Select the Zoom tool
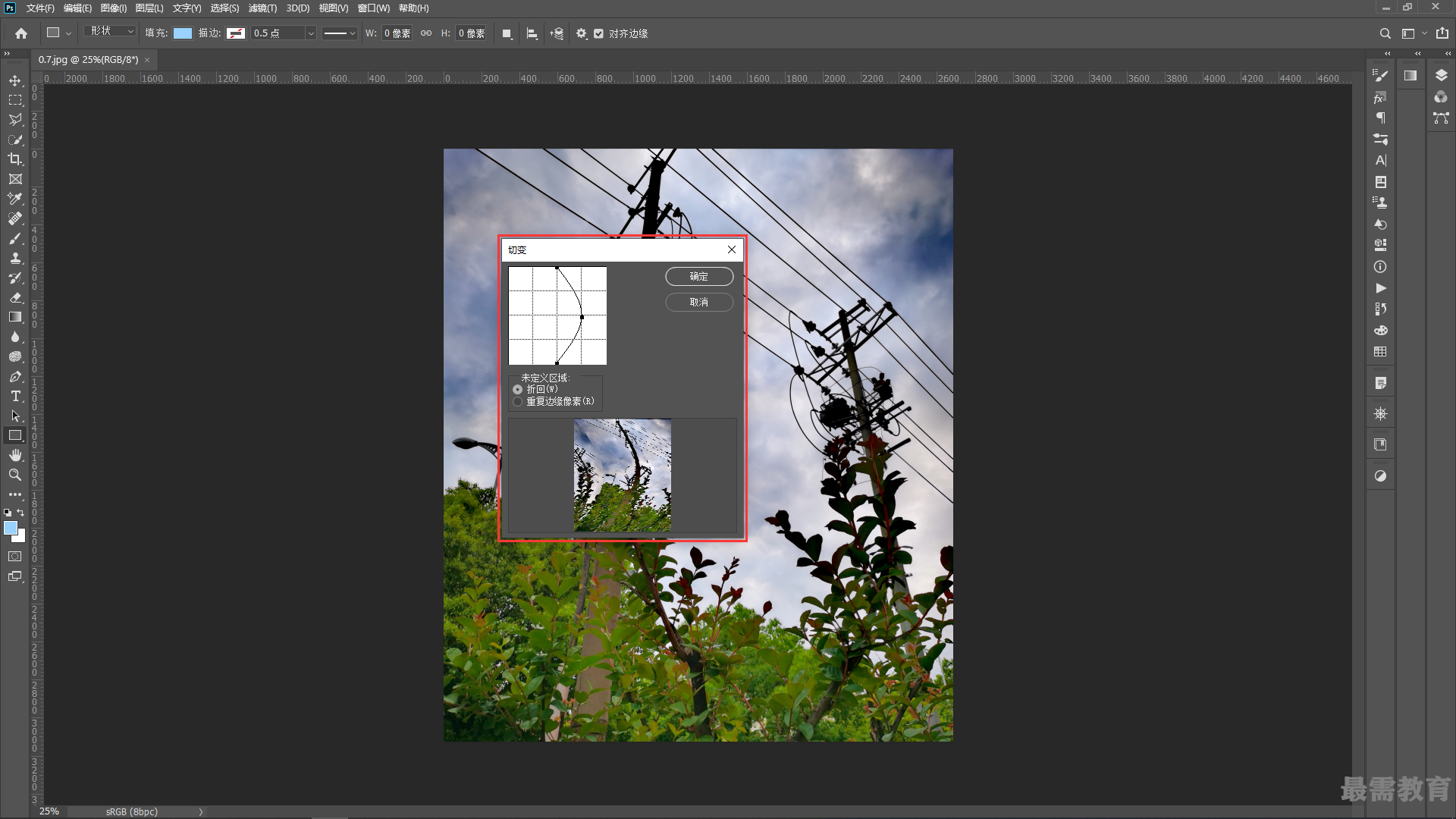The width and height of the screenshot is (1456, 819). [15, 475]
